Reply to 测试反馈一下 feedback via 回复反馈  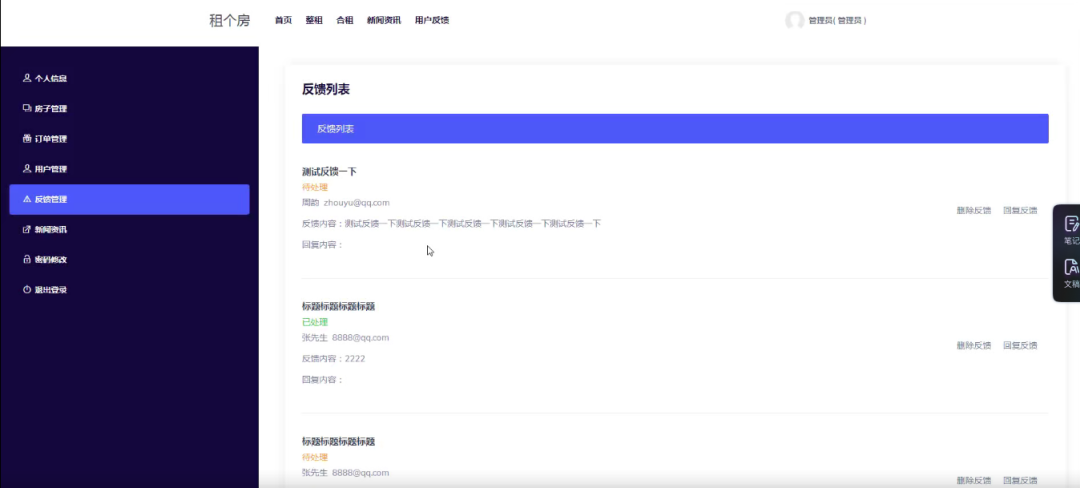tap(1020, 211)
